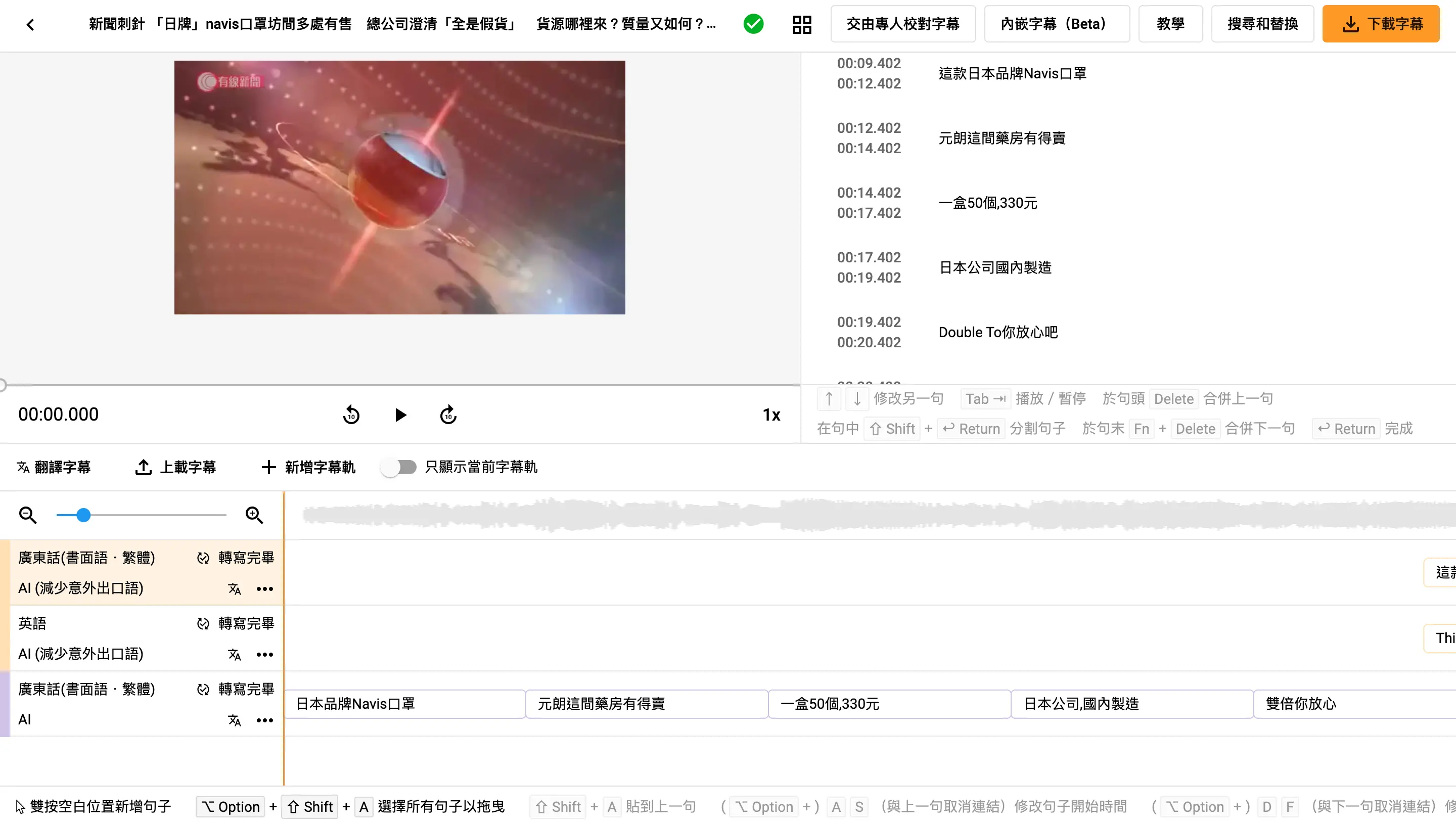
Task: Skip forward 10 seconds
Action: coord(448,415)
